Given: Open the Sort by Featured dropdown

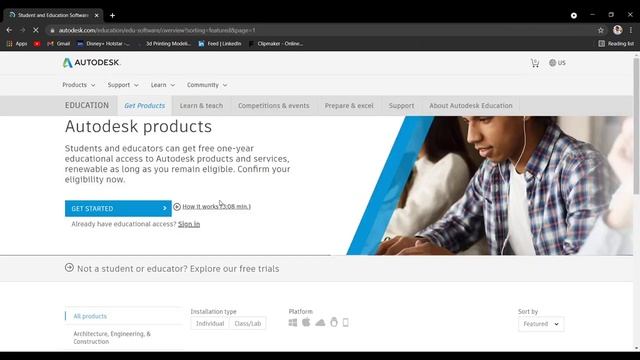Looking at the screenshot, I should [541, 324].
